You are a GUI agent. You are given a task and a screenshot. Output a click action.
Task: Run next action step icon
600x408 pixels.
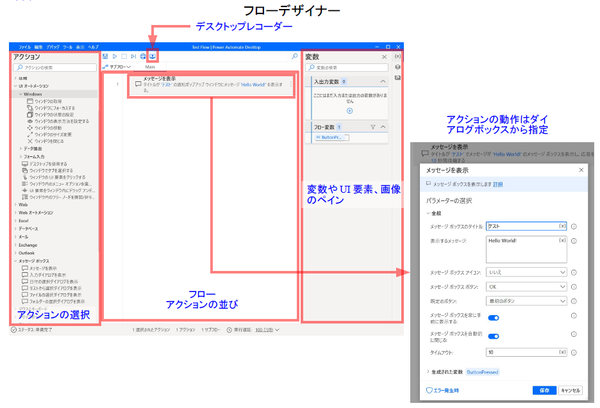[x=133, y=56]
